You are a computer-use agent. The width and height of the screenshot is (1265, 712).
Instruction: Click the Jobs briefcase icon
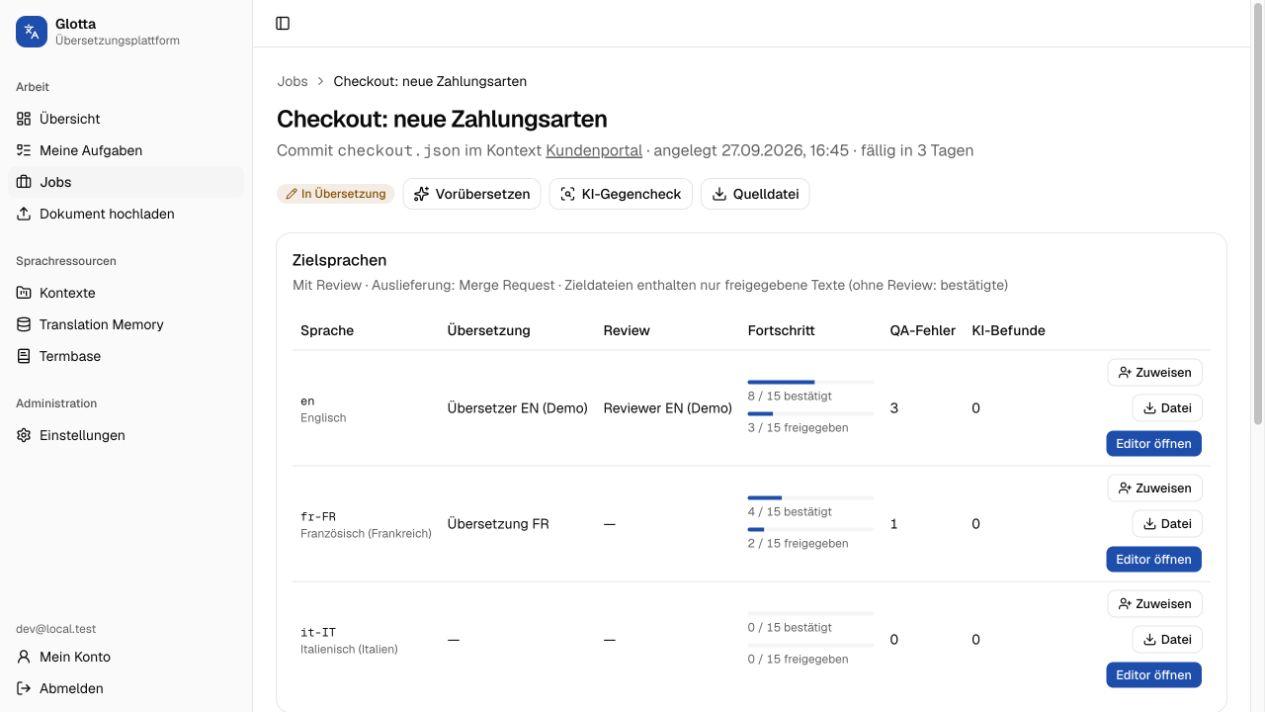[24, 182]
